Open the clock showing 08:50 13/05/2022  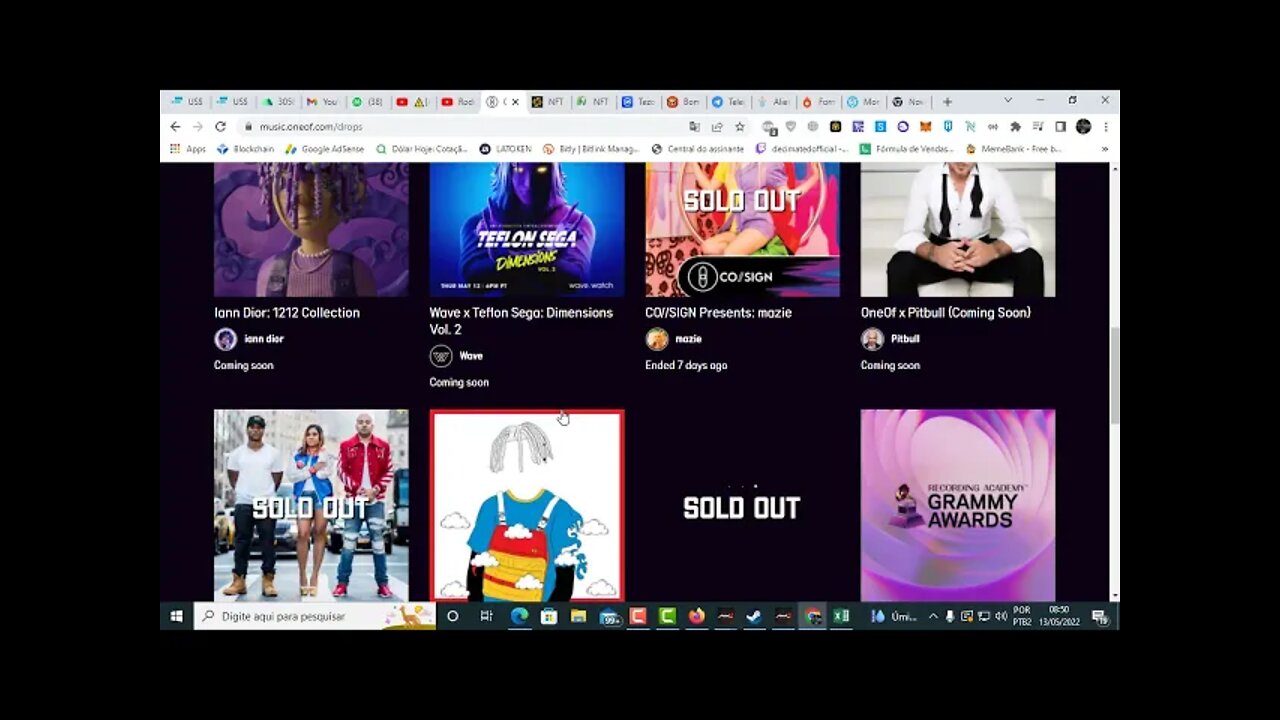1060,616
